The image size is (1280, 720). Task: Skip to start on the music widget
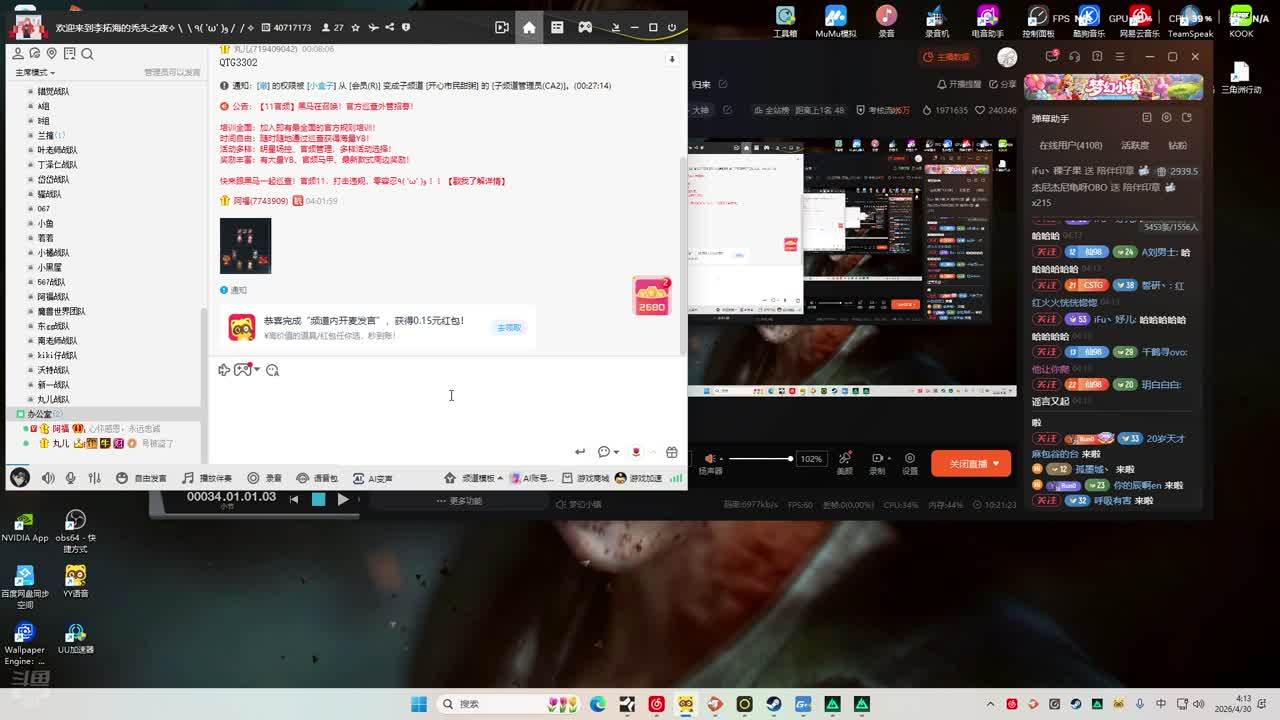click(294, 499)
